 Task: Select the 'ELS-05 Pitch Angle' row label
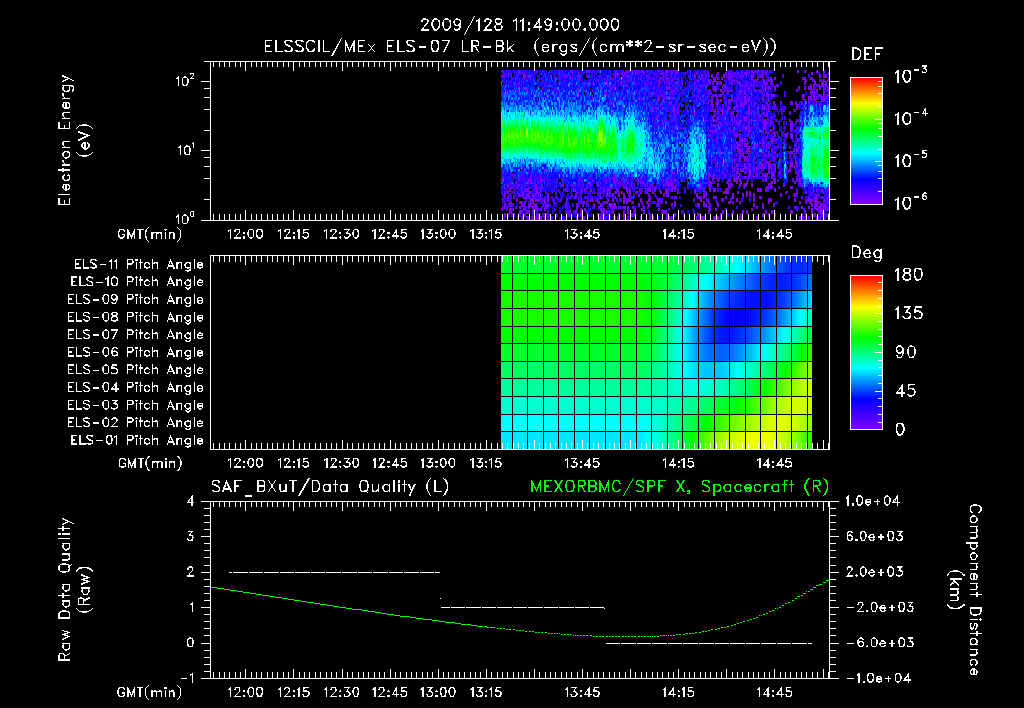point(136,370)
